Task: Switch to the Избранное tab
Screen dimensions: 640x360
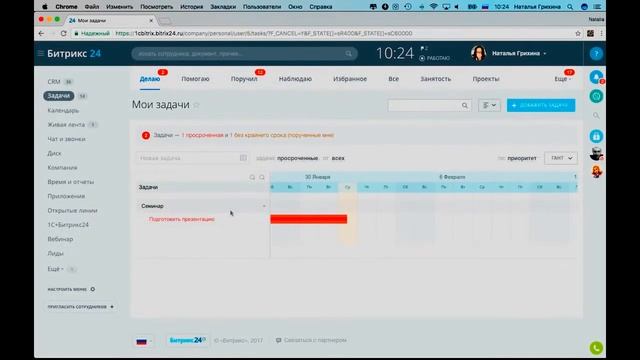Action: pyautogui.click(x=350, y=79)
